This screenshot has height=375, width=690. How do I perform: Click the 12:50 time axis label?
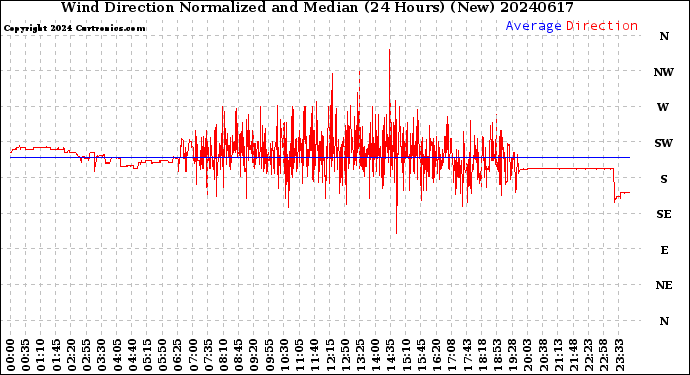coord(345,355)
